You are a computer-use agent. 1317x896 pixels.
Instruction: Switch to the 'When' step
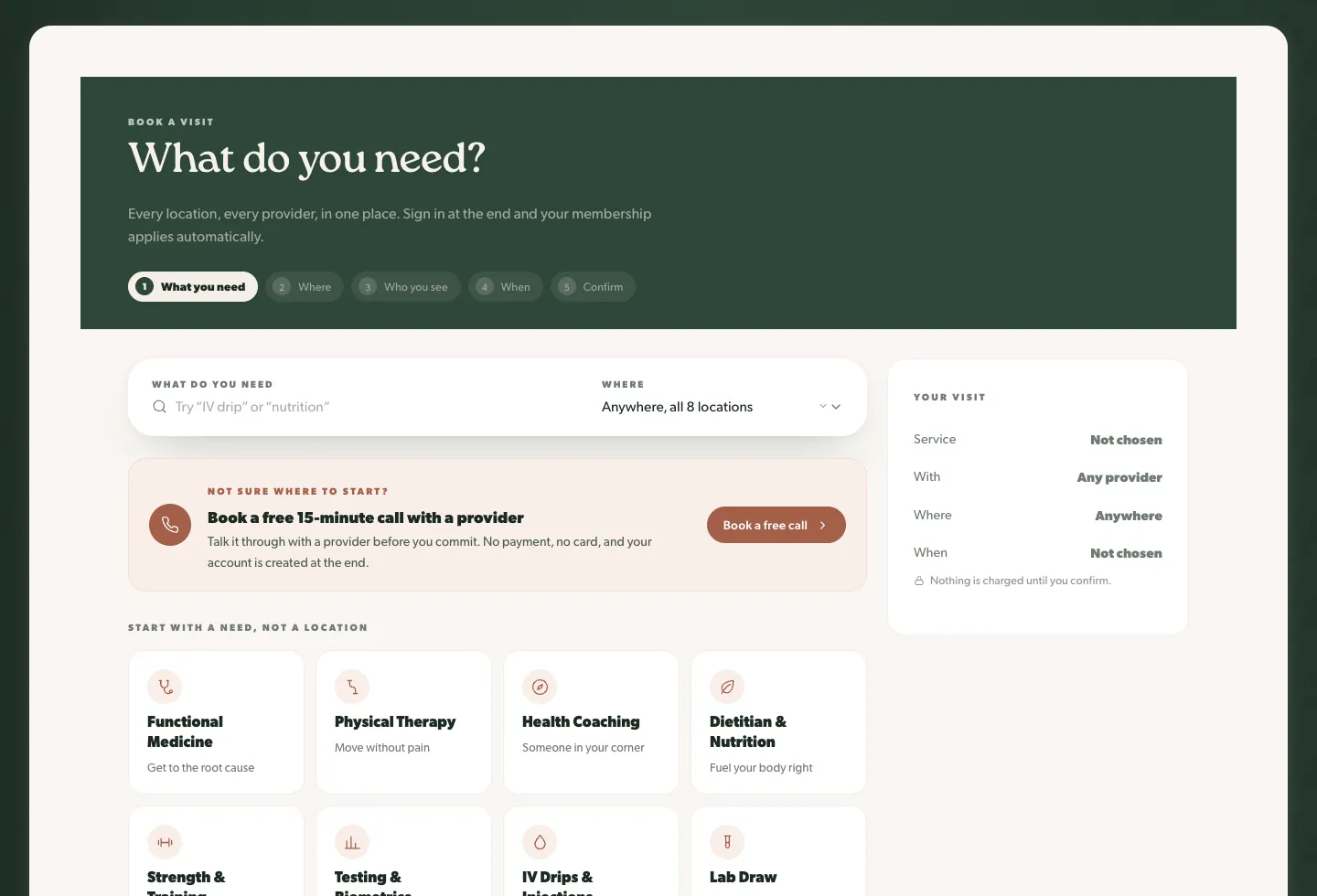pyautogui.click(x=506, y=287)
